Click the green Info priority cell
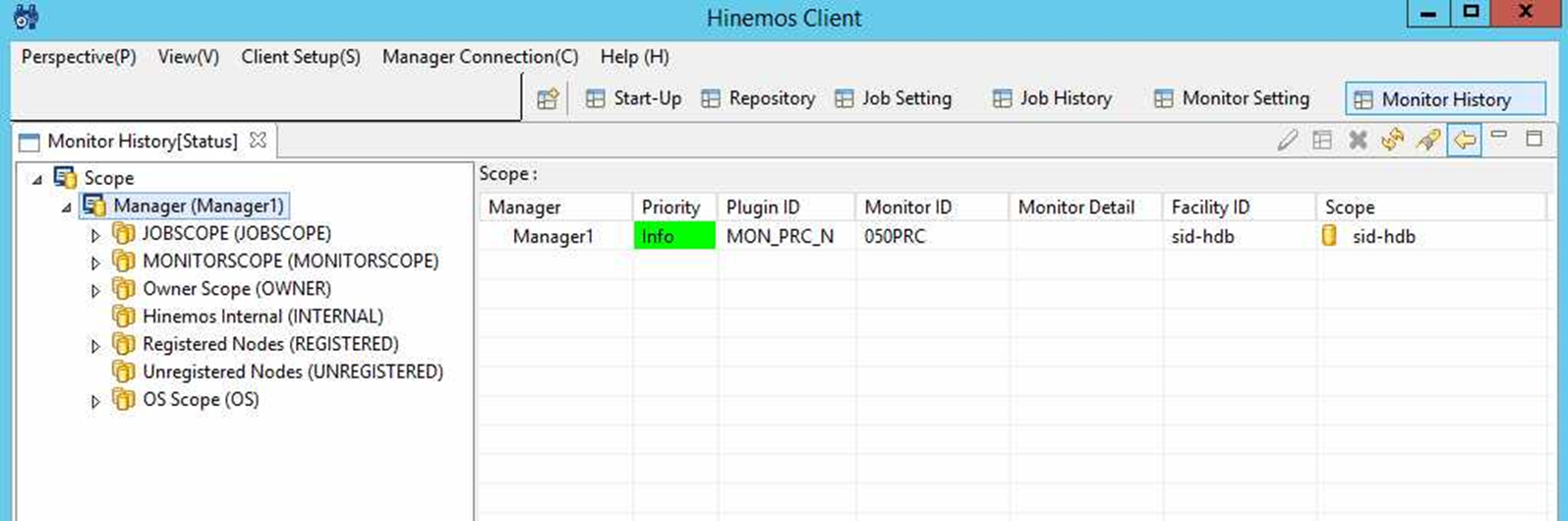Image resolution: width=1568 pixels, height=521 pixels. [x=675, y=236]
